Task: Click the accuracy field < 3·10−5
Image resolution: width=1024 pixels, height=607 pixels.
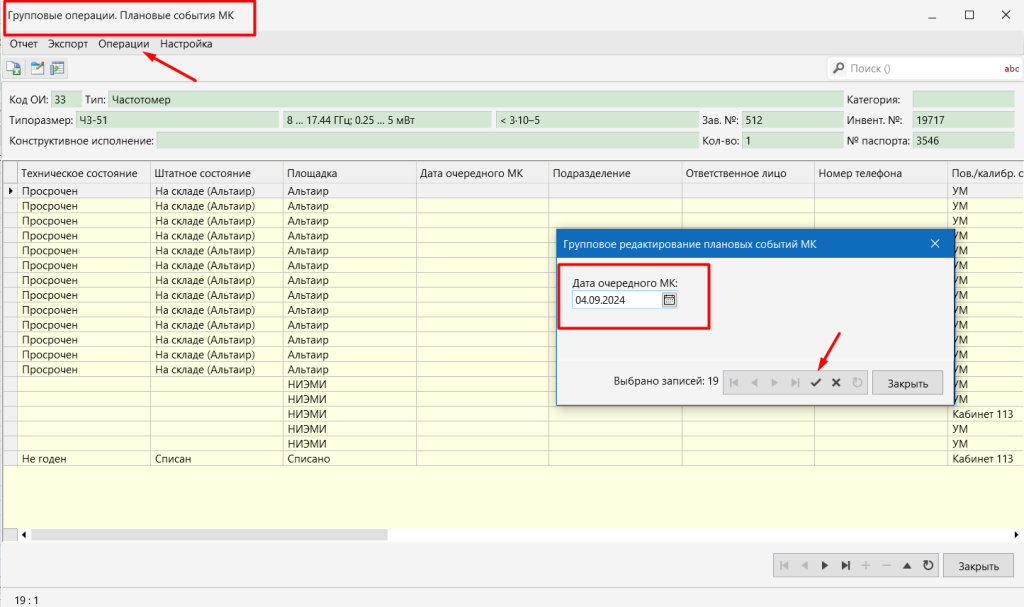Action: pos(597,120)
